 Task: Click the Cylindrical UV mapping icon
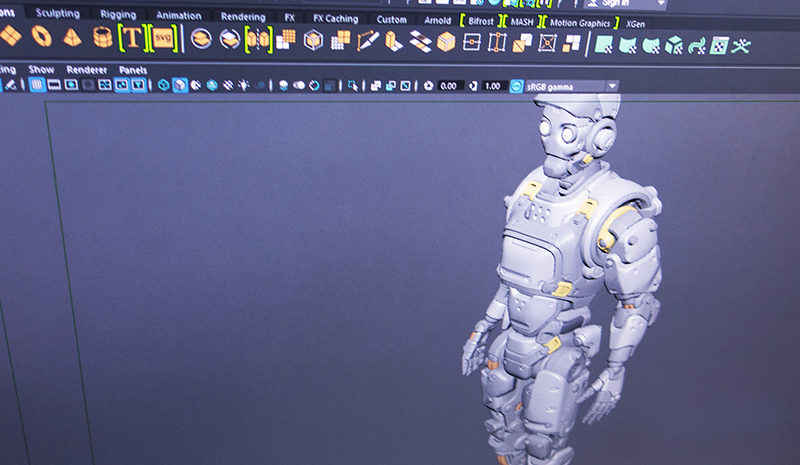pos(627,45)
